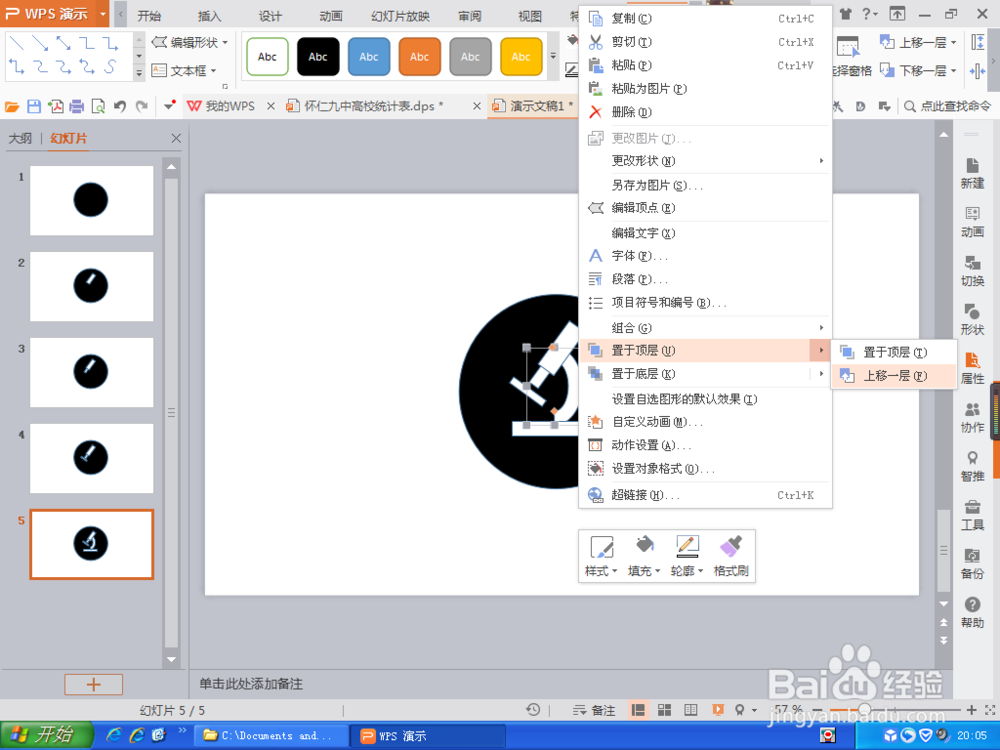Select 置于顶层(T) in the submenu

tap(894, 352)
